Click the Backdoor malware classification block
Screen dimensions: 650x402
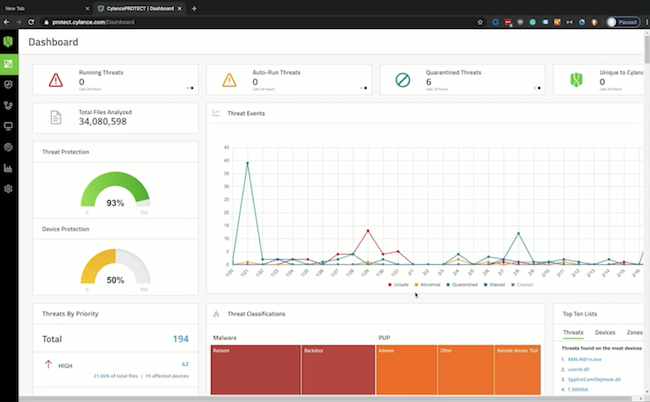338,370
